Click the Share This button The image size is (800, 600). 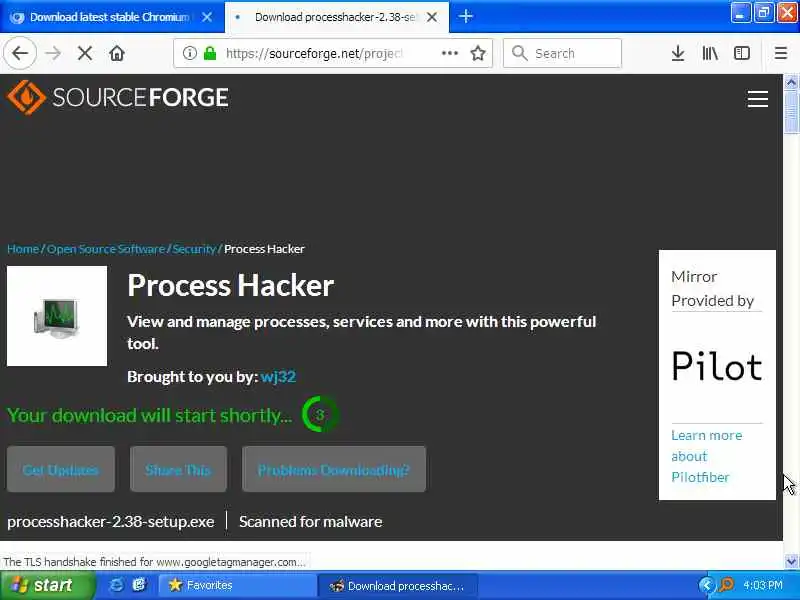tap(178, 469)
